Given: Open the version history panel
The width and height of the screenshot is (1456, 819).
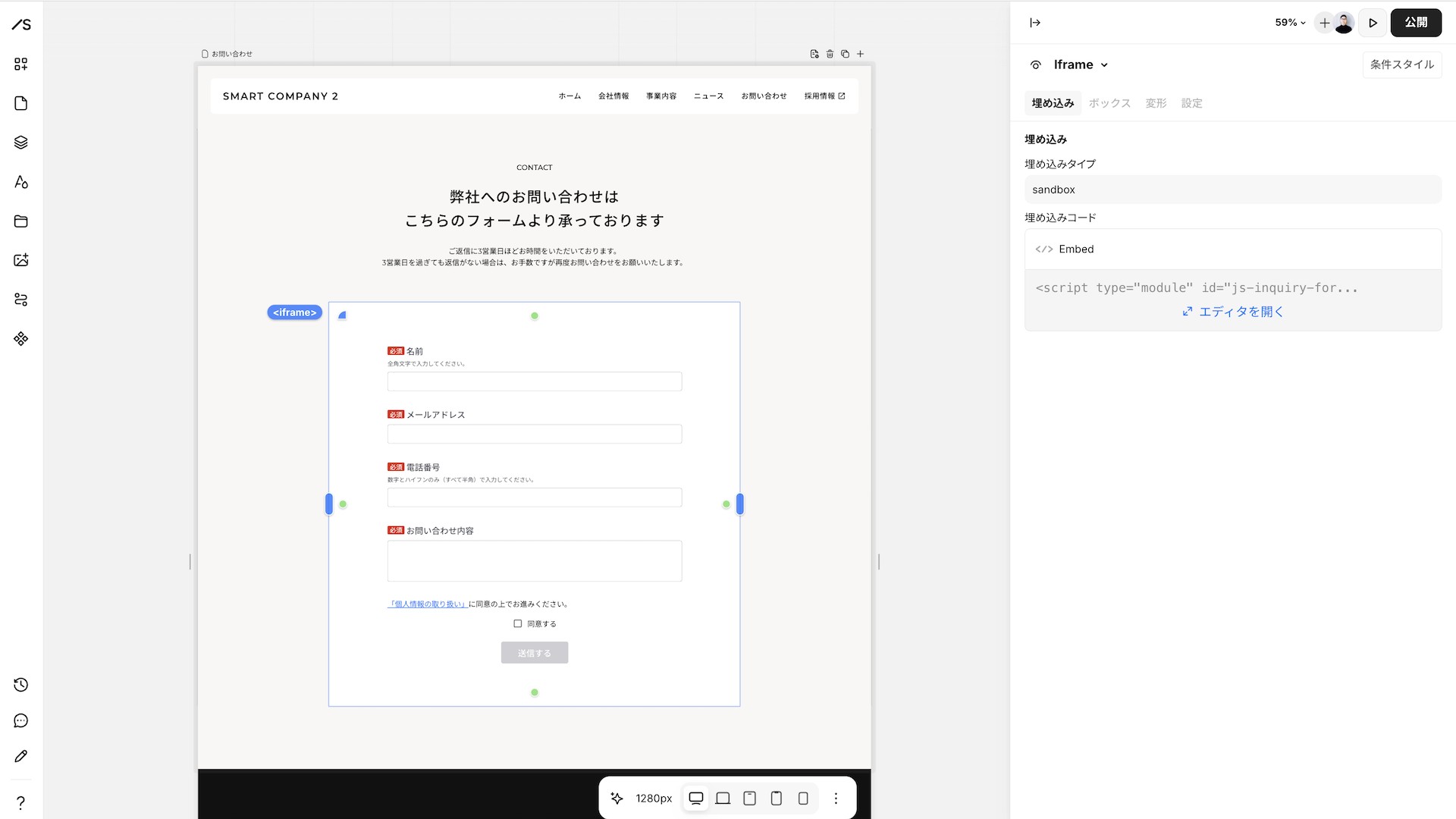Looking at the screenshot, I should [x=21, y=685].
